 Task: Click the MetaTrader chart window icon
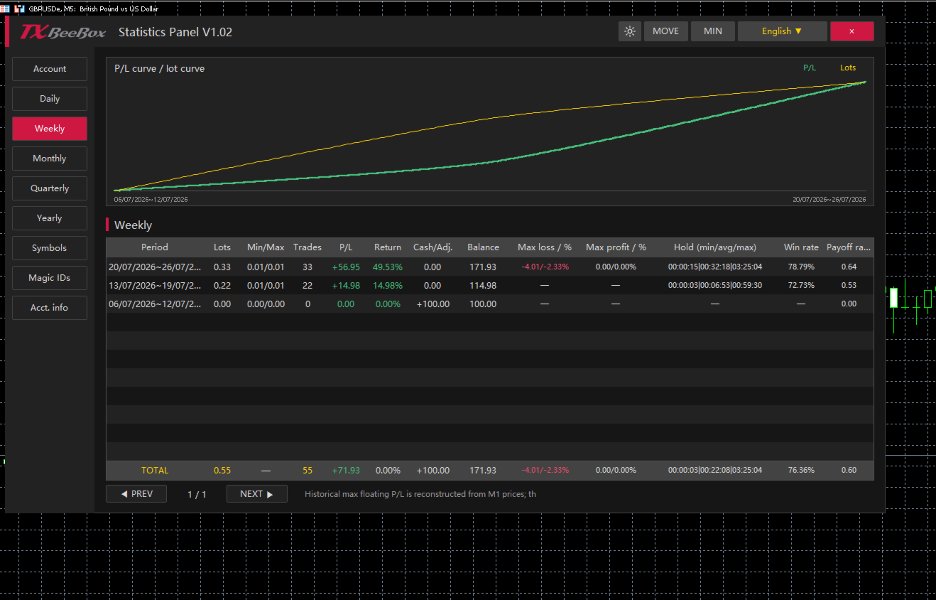(x=19, y=9)
